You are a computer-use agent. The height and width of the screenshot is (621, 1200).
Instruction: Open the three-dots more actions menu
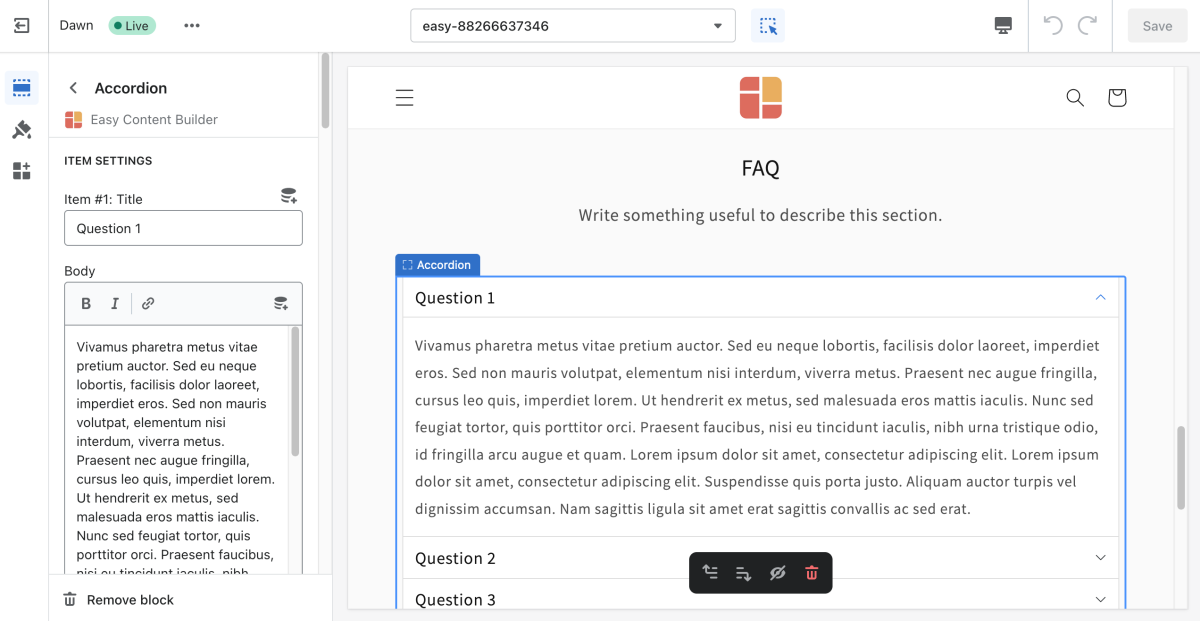[x=192, y=26]
